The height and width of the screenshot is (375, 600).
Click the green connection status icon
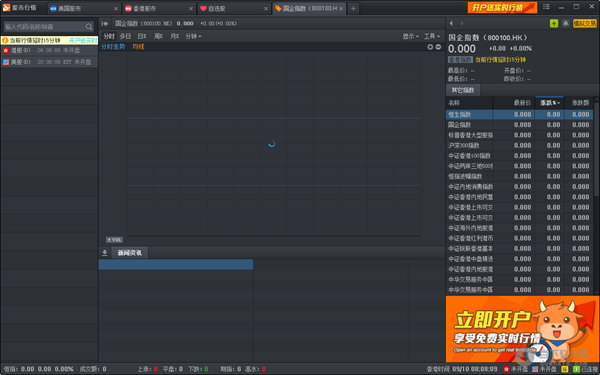pyautogui.click(x=576, y=369)
